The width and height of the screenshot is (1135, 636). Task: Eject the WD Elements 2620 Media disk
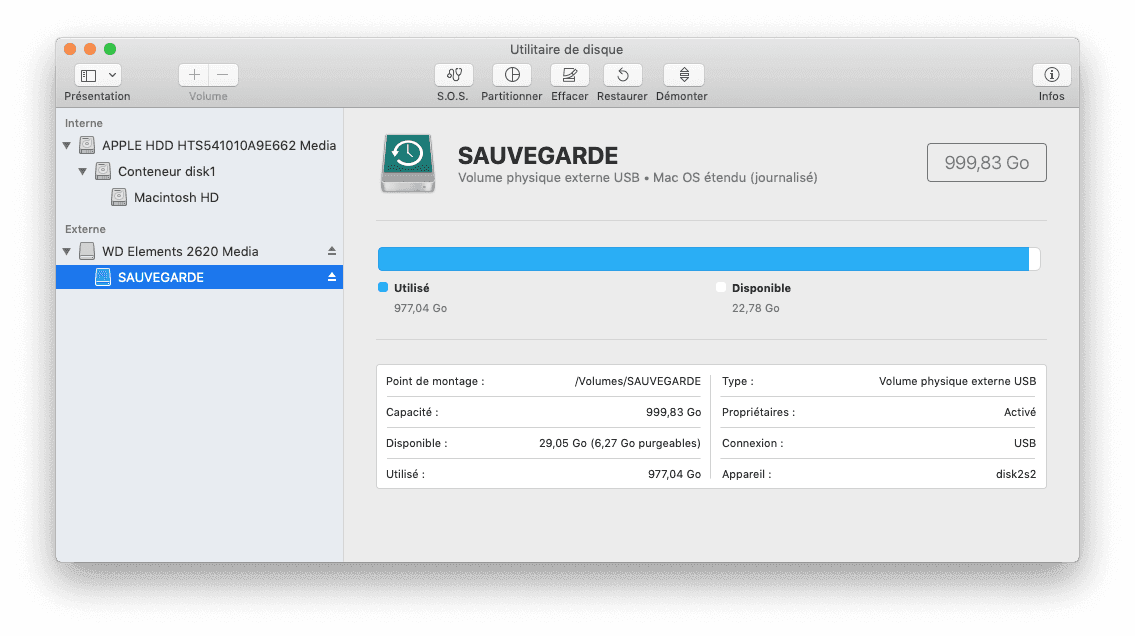click(x=332, y=251)
